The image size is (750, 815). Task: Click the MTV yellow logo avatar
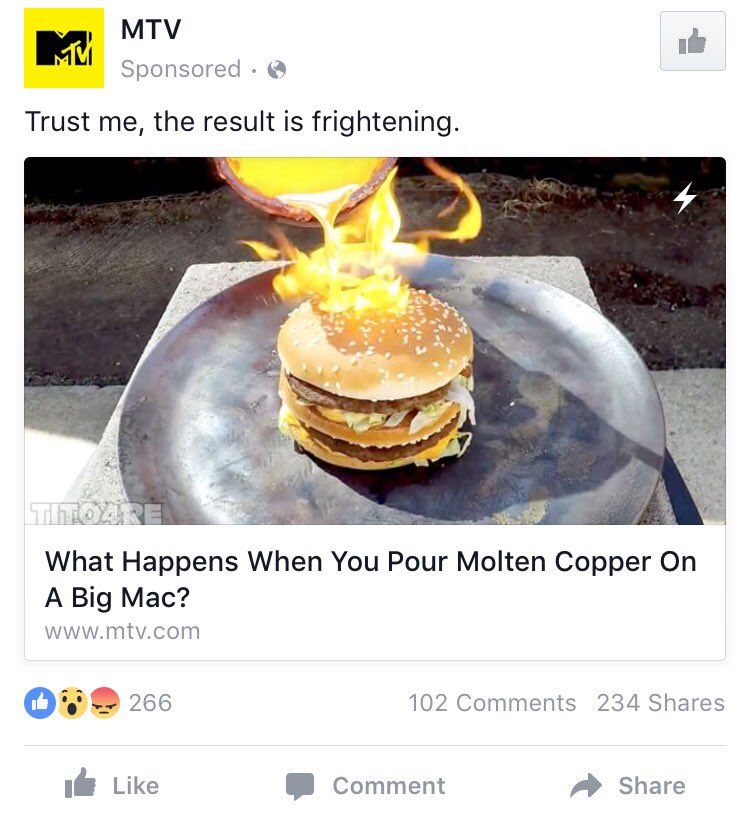(64, 48)
